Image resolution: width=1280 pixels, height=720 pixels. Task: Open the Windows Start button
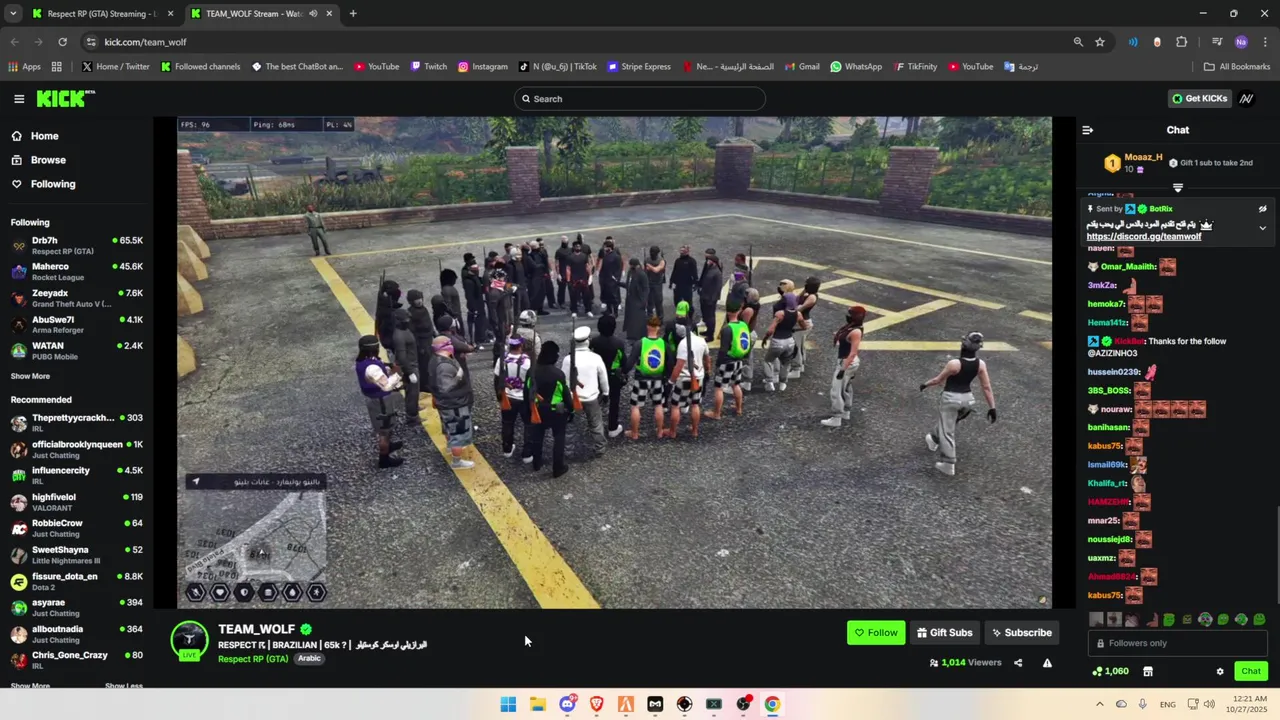508,704
